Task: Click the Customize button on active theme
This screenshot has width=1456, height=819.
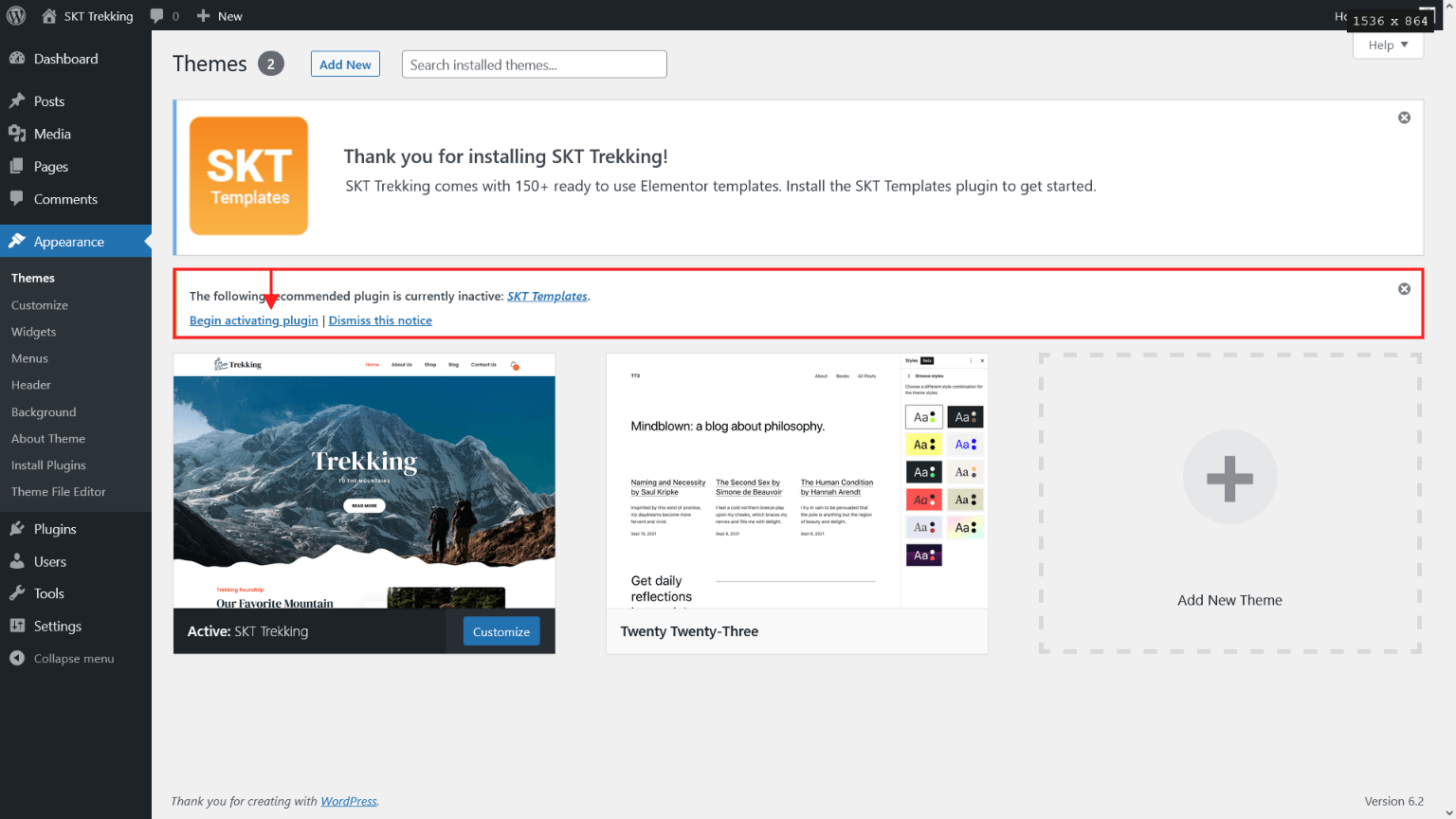Action: 501,631
